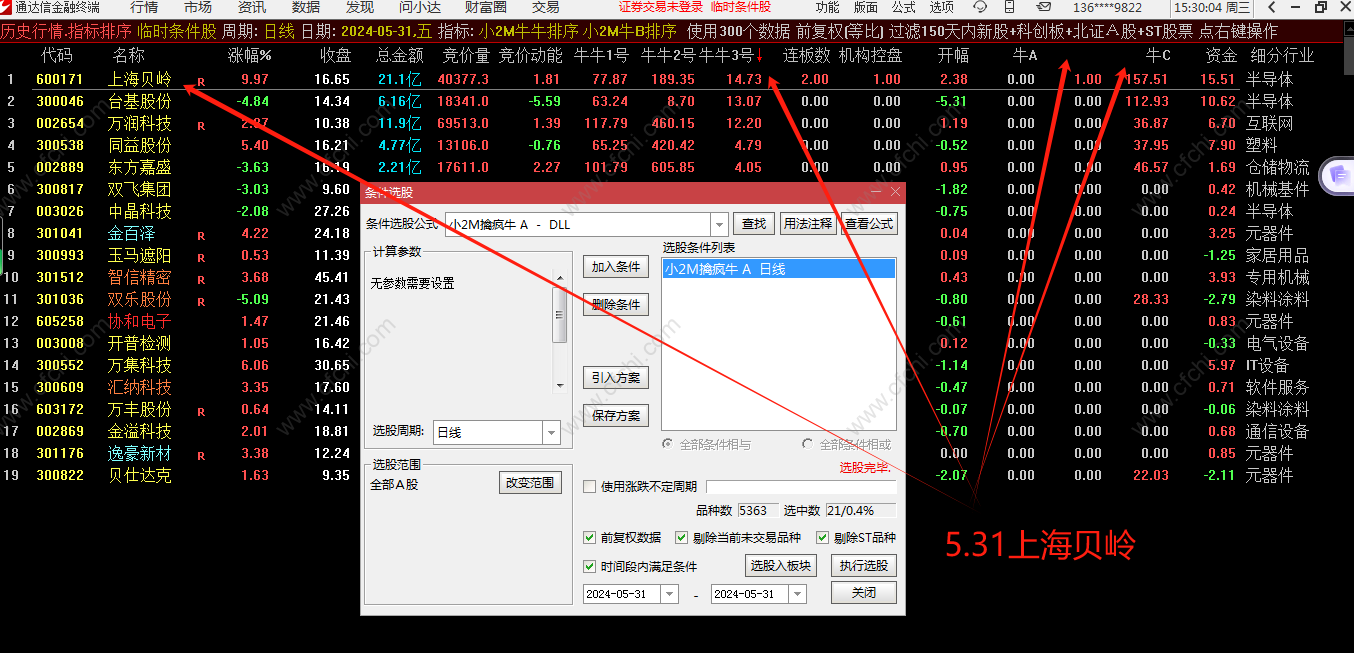Click the R marker beside 万润科技
This screenshot has width=1354, height=653.
201,125
